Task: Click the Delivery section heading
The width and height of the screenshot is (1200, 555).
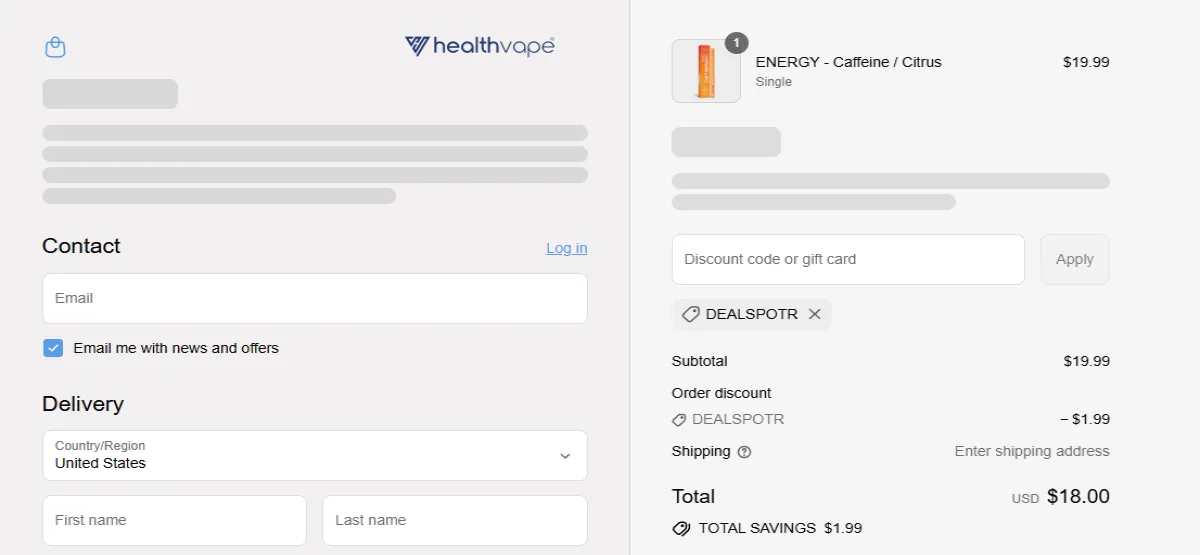Action: pyautogui.click(x=83, y=404)
